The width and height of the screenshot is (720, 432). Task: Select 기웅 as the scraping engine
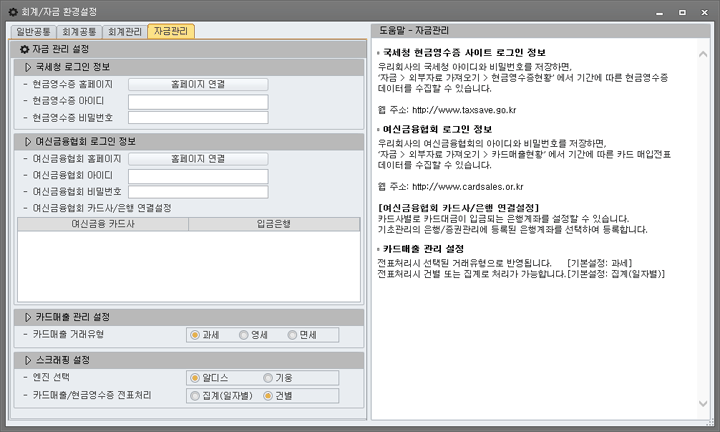pos(267,378)
